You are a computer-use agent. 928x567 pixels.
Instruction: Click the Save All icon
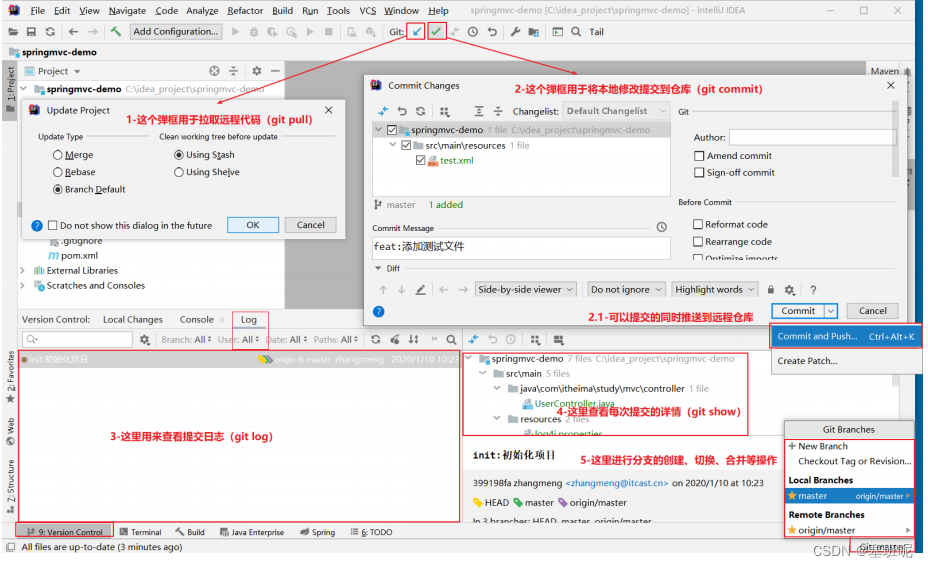pos(31,32)
